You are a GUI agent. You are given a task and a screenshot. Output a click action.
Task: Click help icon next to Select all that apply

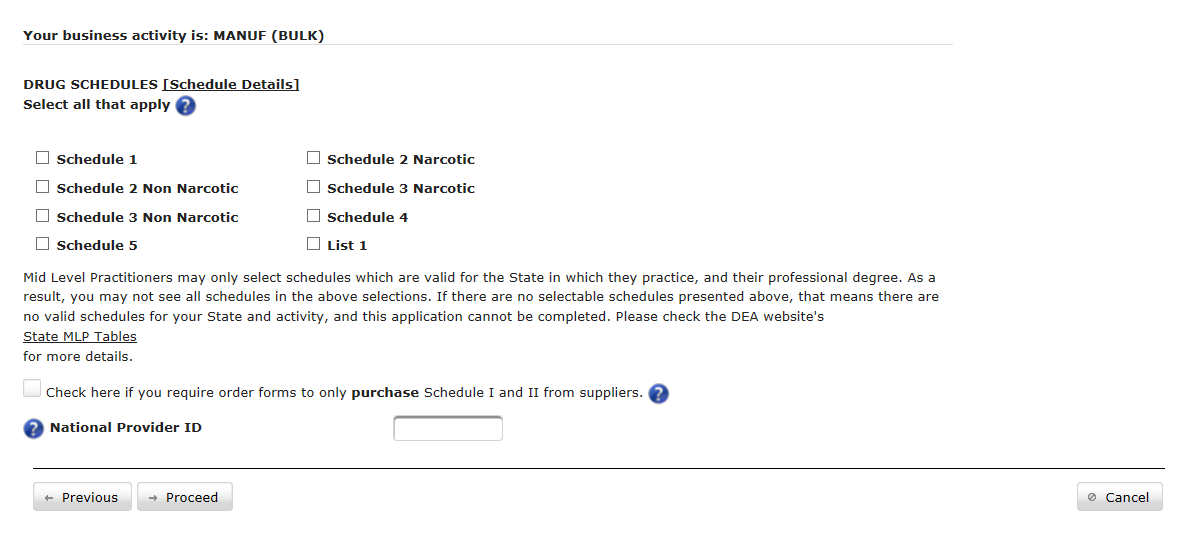[x=185, y=106]
